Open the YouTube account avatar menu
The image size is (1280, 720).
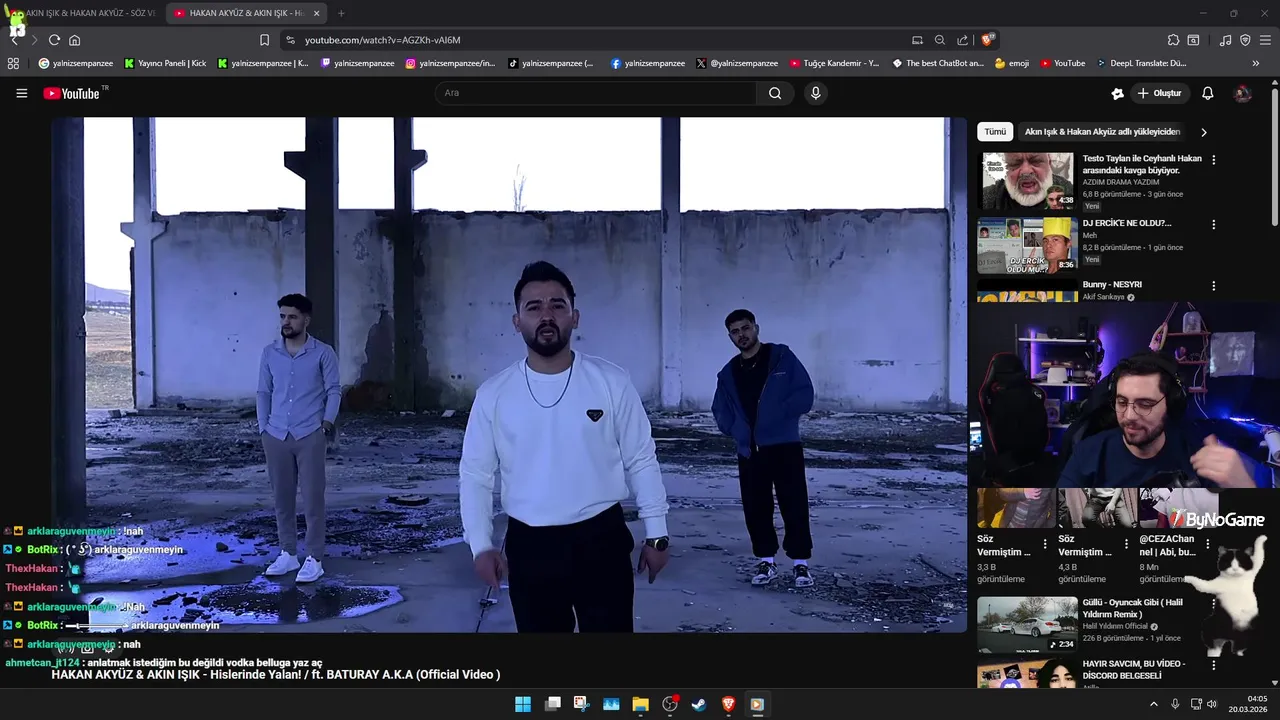point(1243,93)
